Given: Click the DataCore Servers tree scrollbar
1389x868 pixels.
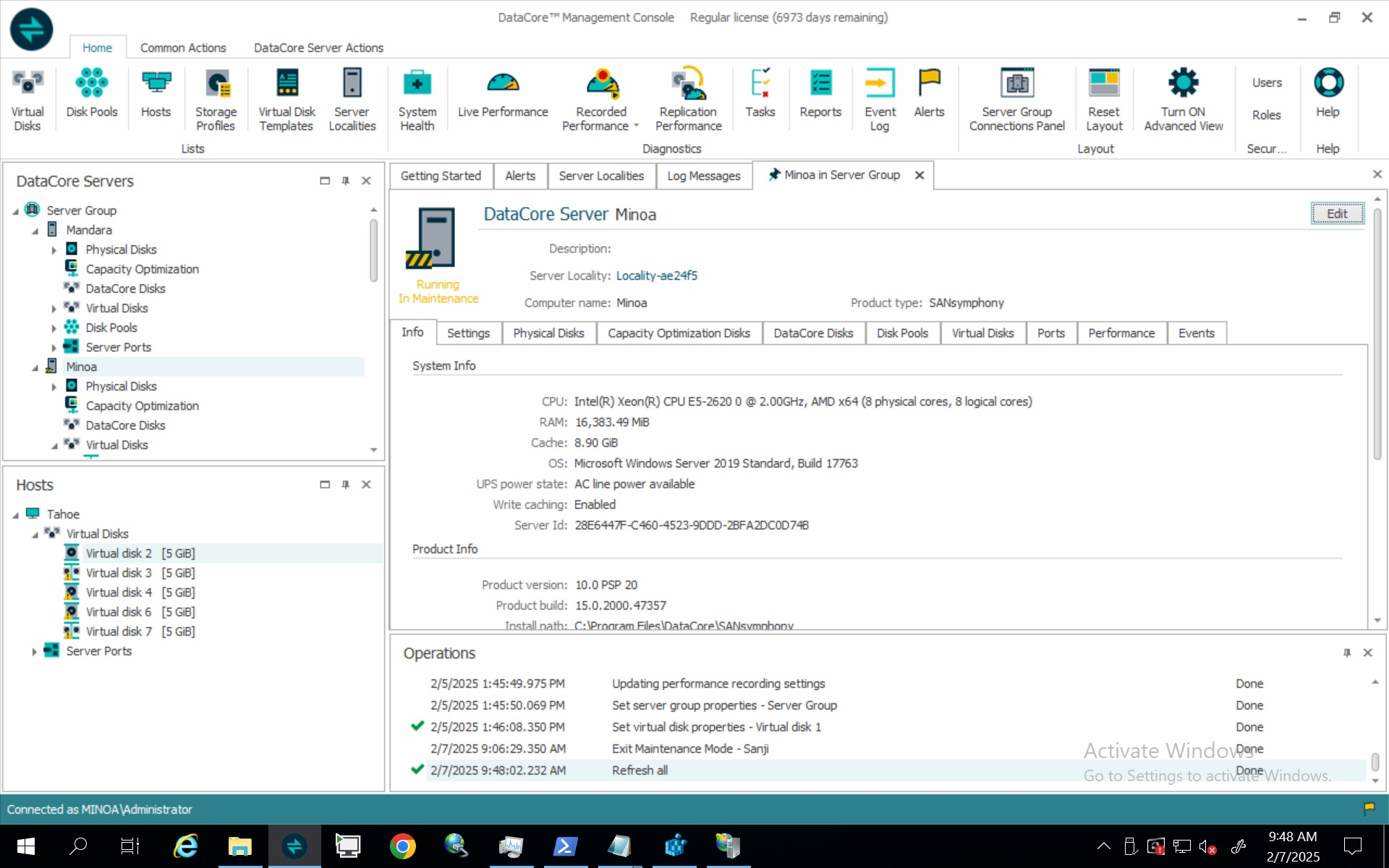Looking at the screenshot, I should [373, 250].
